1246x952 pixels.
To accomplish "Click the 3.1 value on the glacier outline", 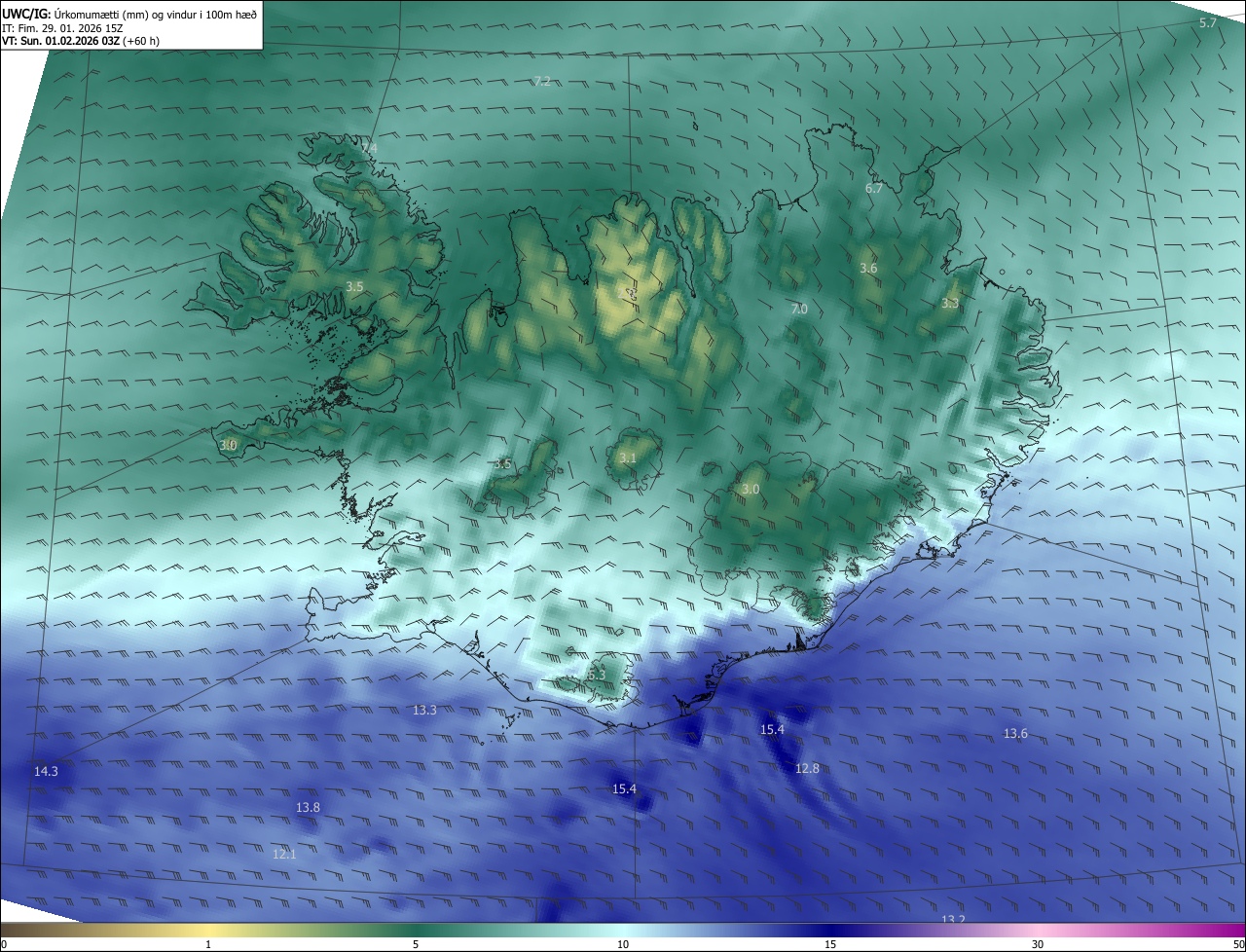I will click(x=628, y=458).
